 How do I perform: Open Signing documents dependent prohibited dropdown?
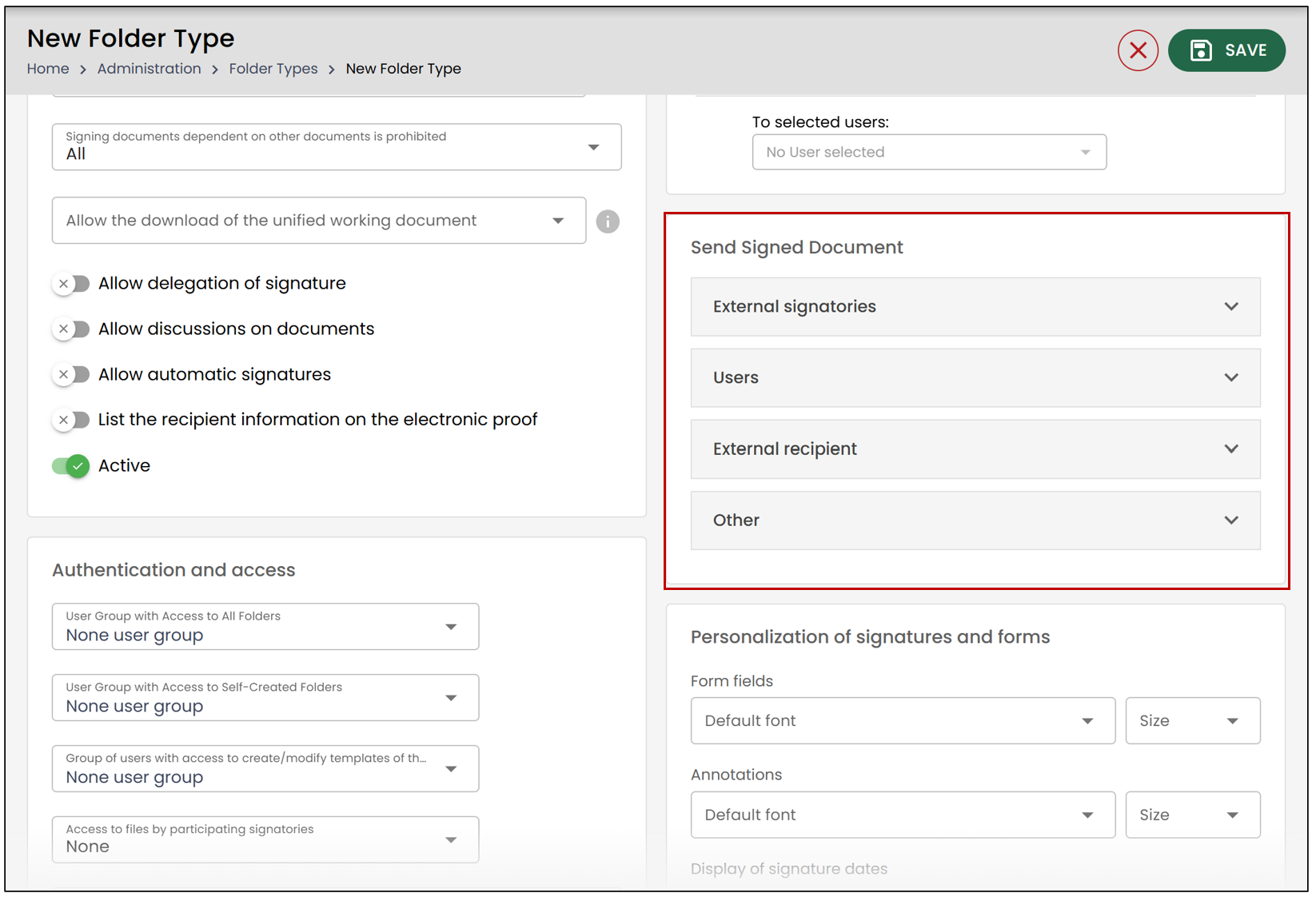(x=337, y=146)
